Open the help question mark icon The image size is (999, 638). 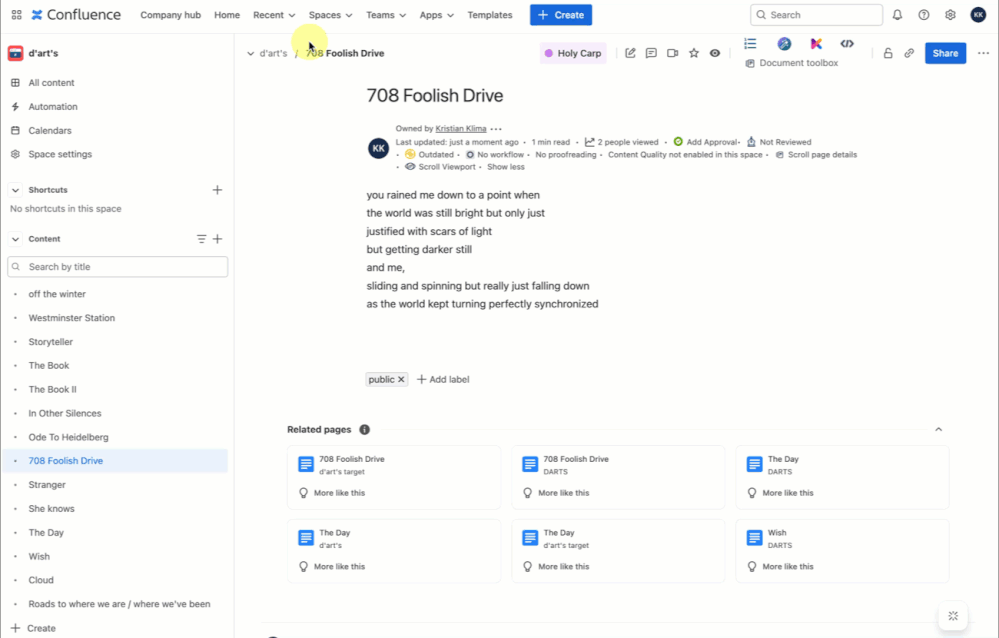[924, 15]
